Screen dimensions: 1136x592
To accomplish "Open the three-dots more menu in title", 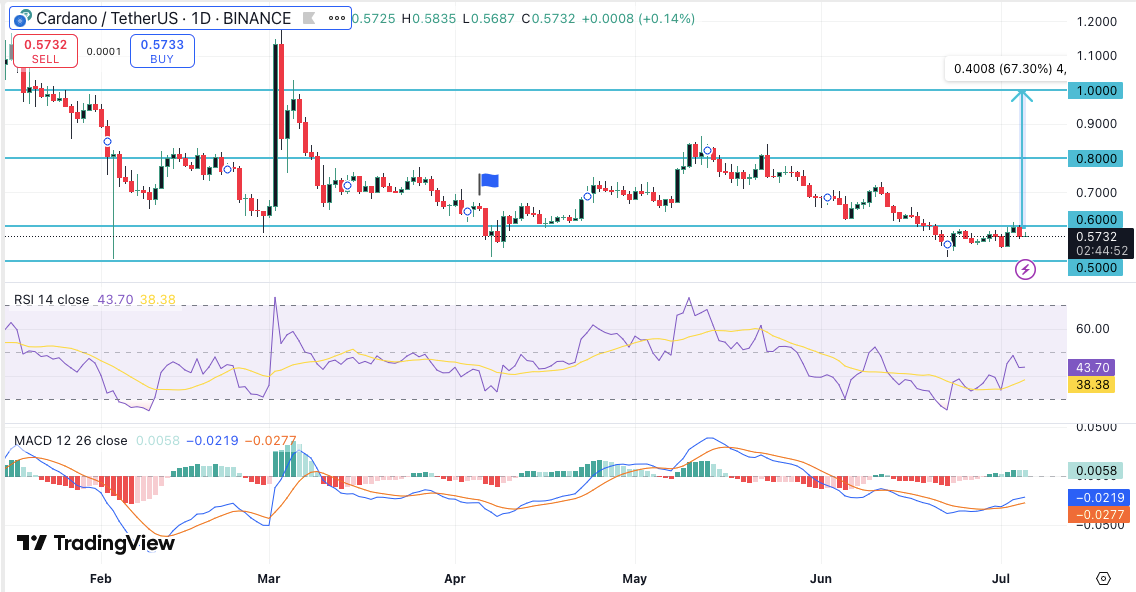I will coord(337,18).
